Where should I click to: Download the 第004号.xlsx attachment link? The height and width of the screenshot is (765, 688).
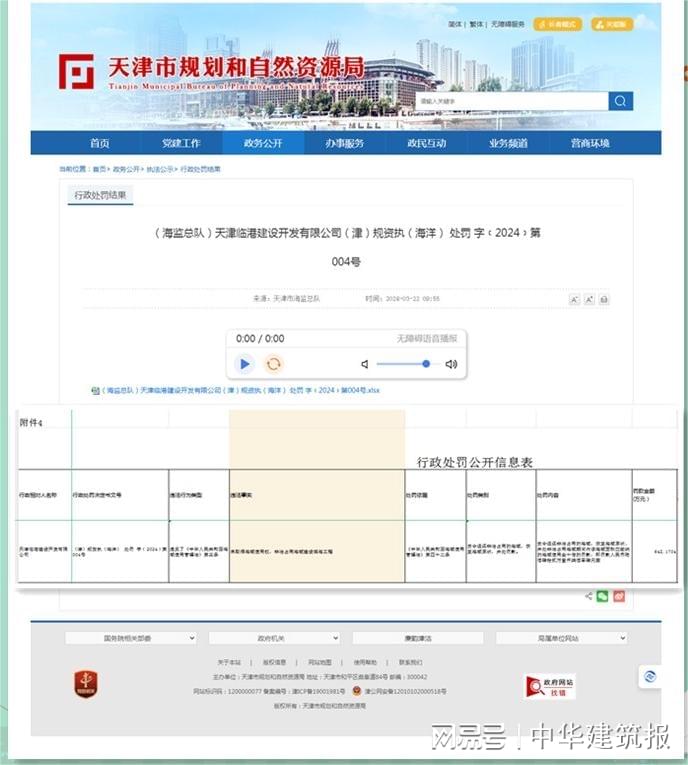tap(241, 390)
